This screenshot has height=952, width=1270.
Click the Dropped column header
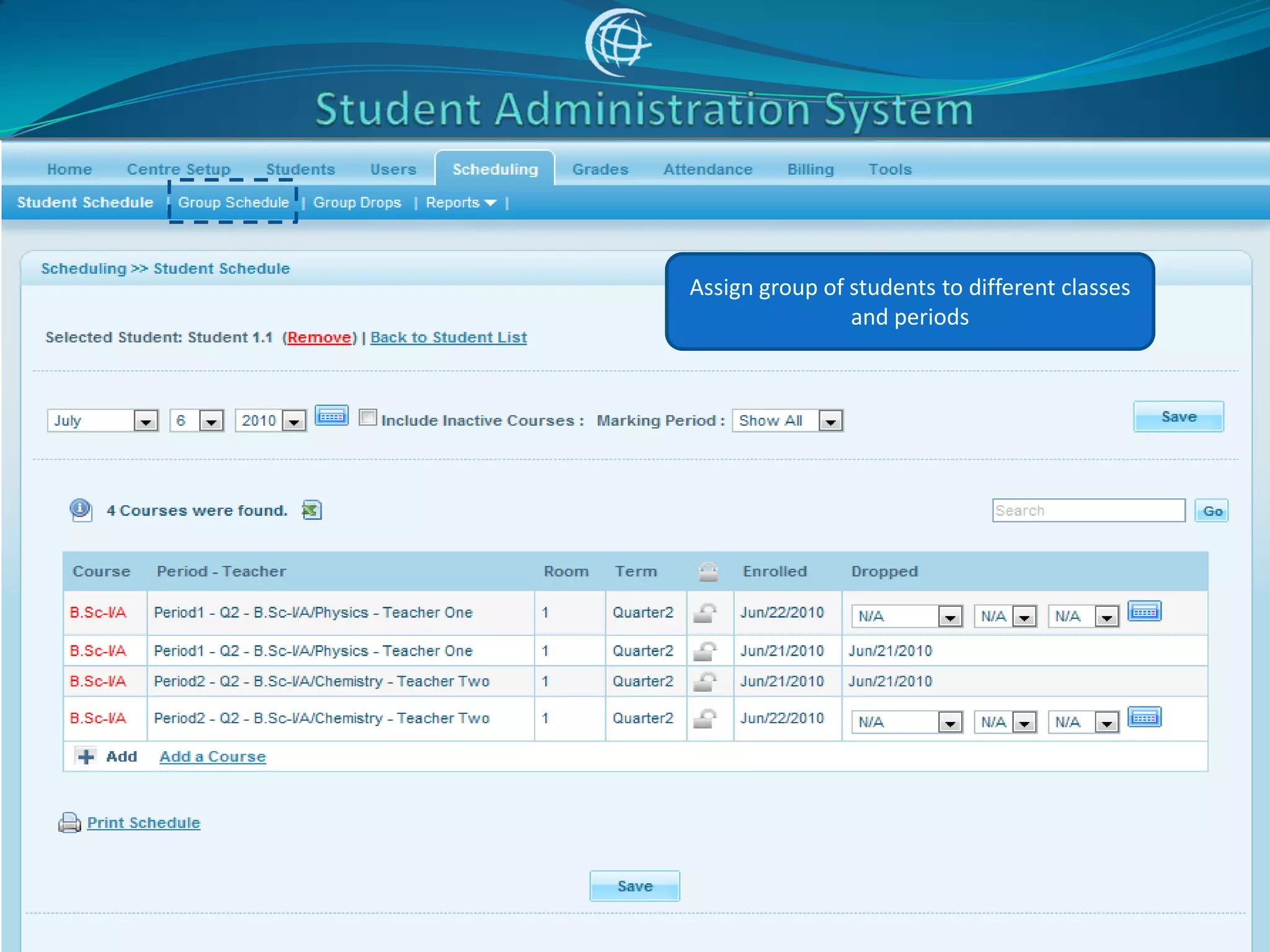click(884, 571)
